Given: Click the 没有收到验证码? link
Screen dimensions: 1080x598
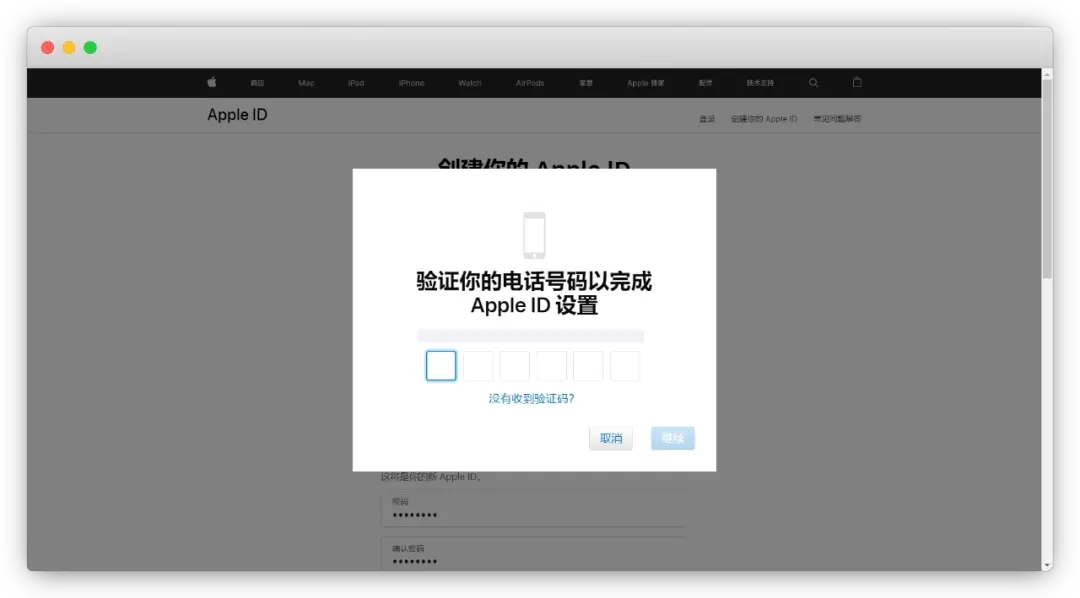Looking at the screenshot, I should tap(531, 398).
